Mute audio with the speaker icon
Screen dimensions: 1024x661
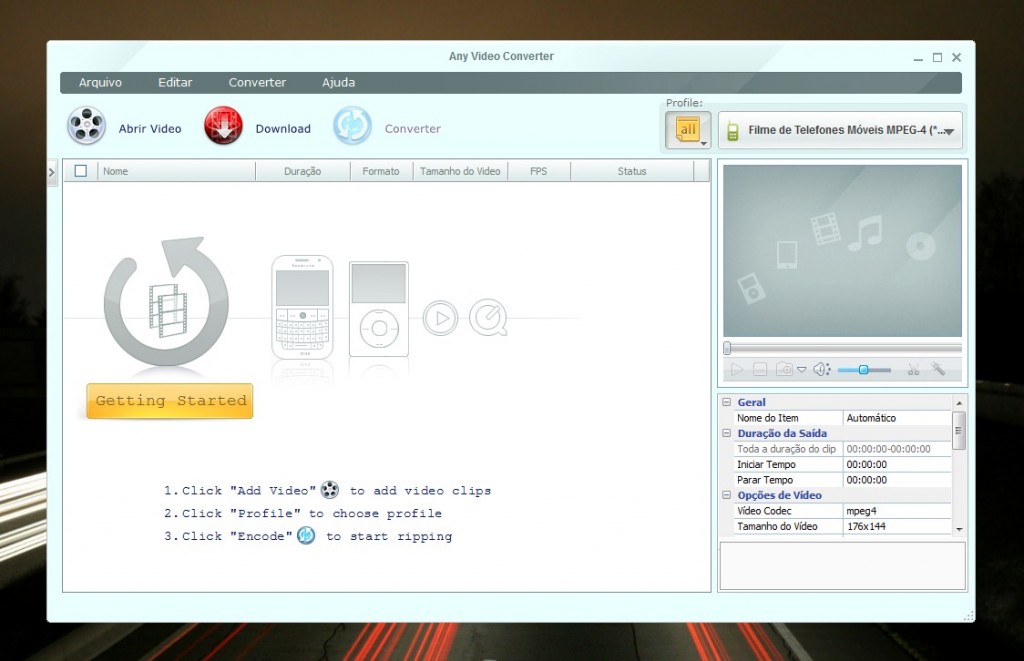pyautogui.click(x=821, y=370)
